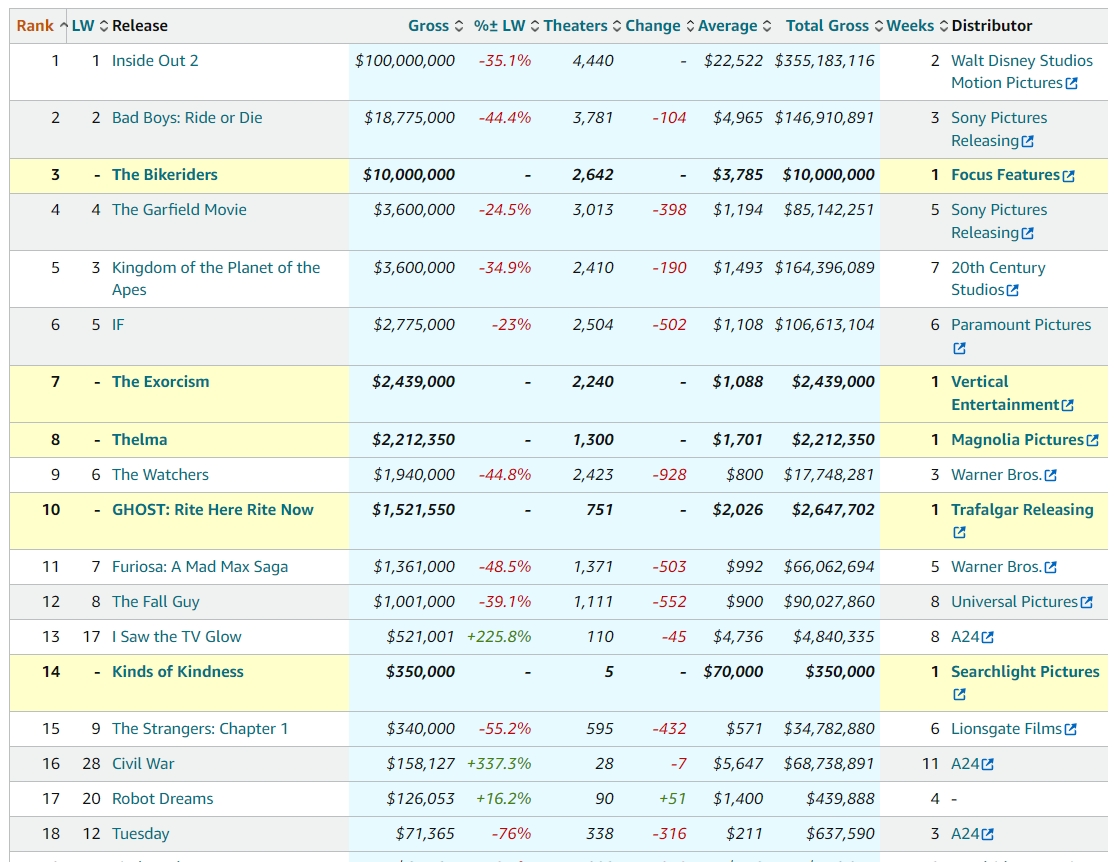Viewport: 1114px width, 862px height.
Task: Go to The Watchers release page
Action: point(160,475)
